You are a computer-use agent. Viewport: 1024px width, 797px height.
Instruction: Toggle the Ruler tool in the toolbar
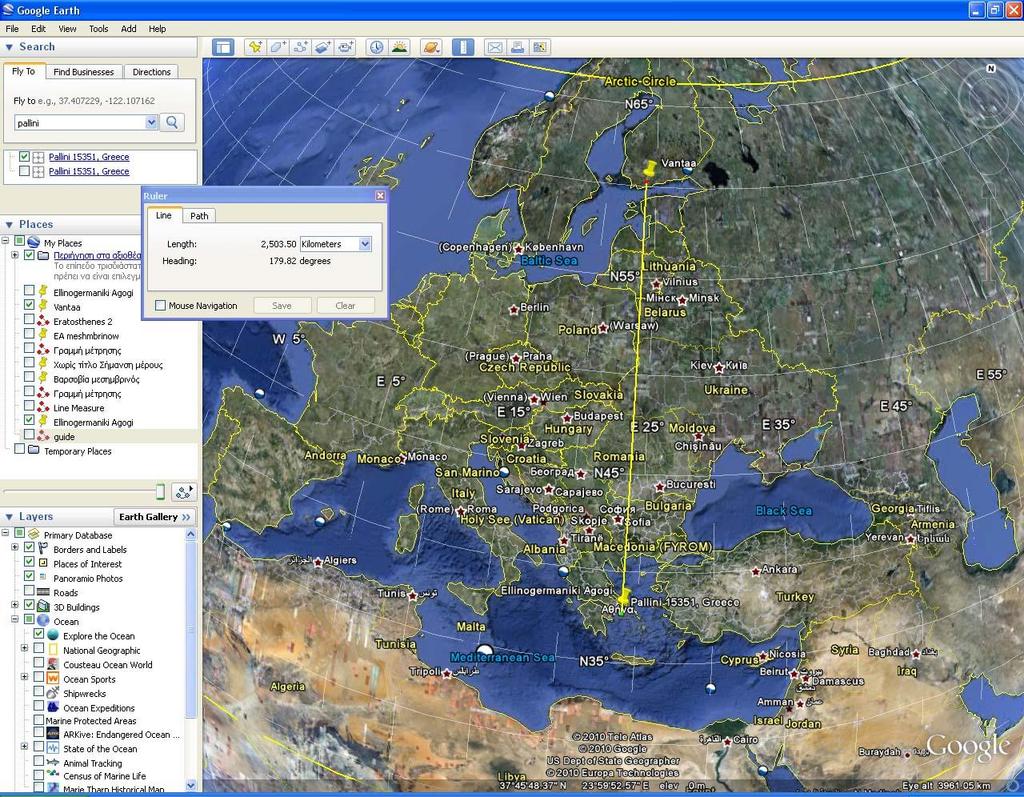coord(463,47)
